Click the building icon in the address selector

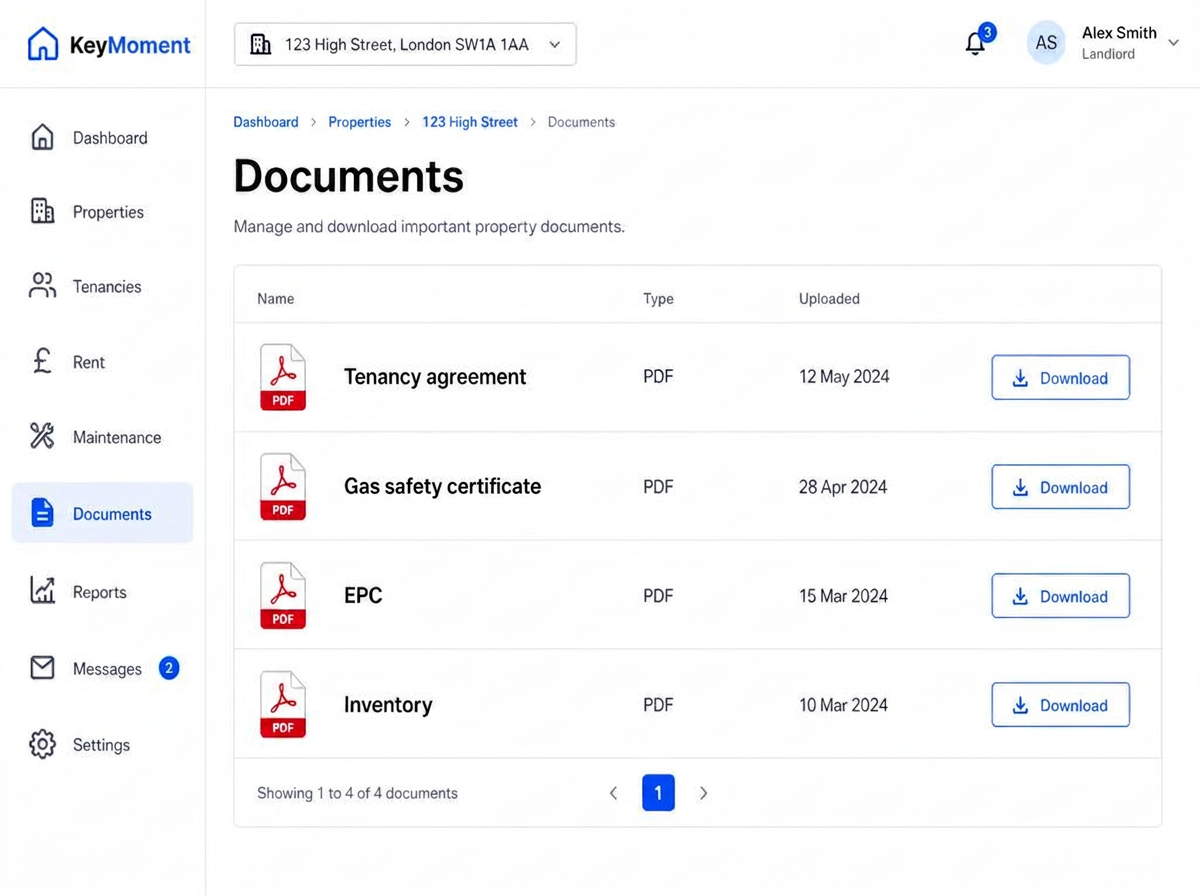(261, 44)
